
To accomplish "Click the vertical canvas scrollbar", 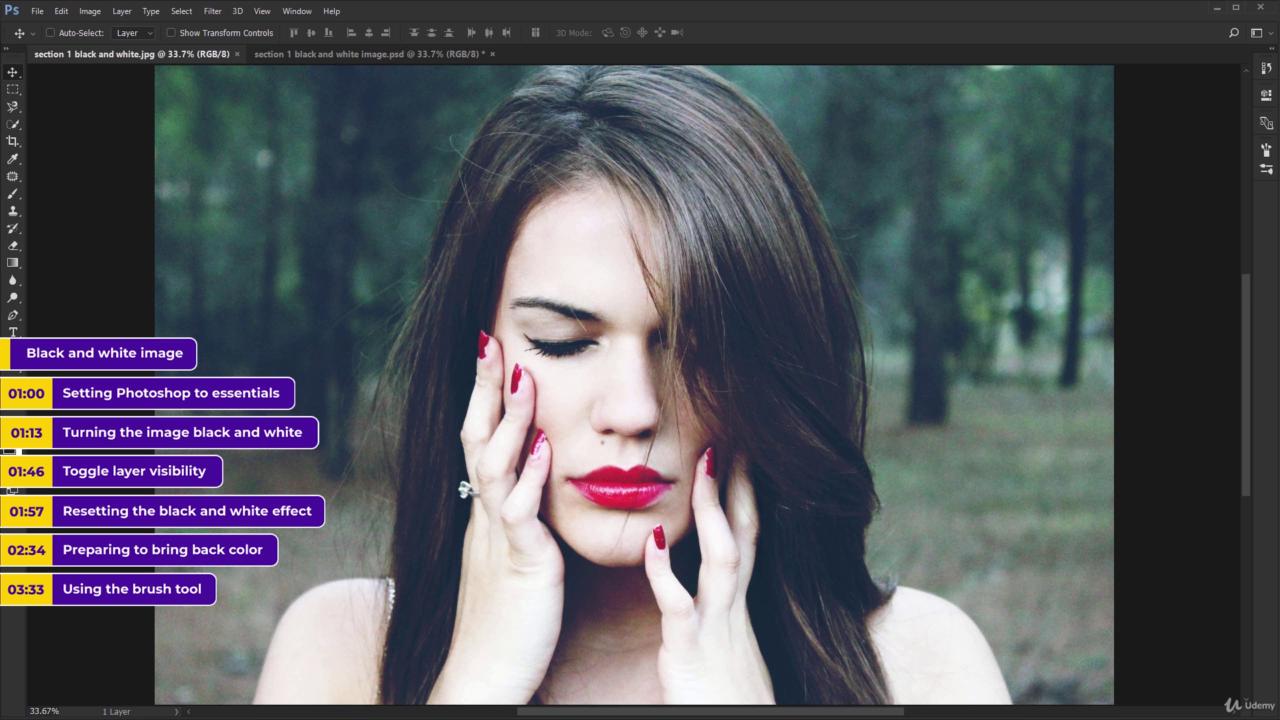I will coord(1245,385).
